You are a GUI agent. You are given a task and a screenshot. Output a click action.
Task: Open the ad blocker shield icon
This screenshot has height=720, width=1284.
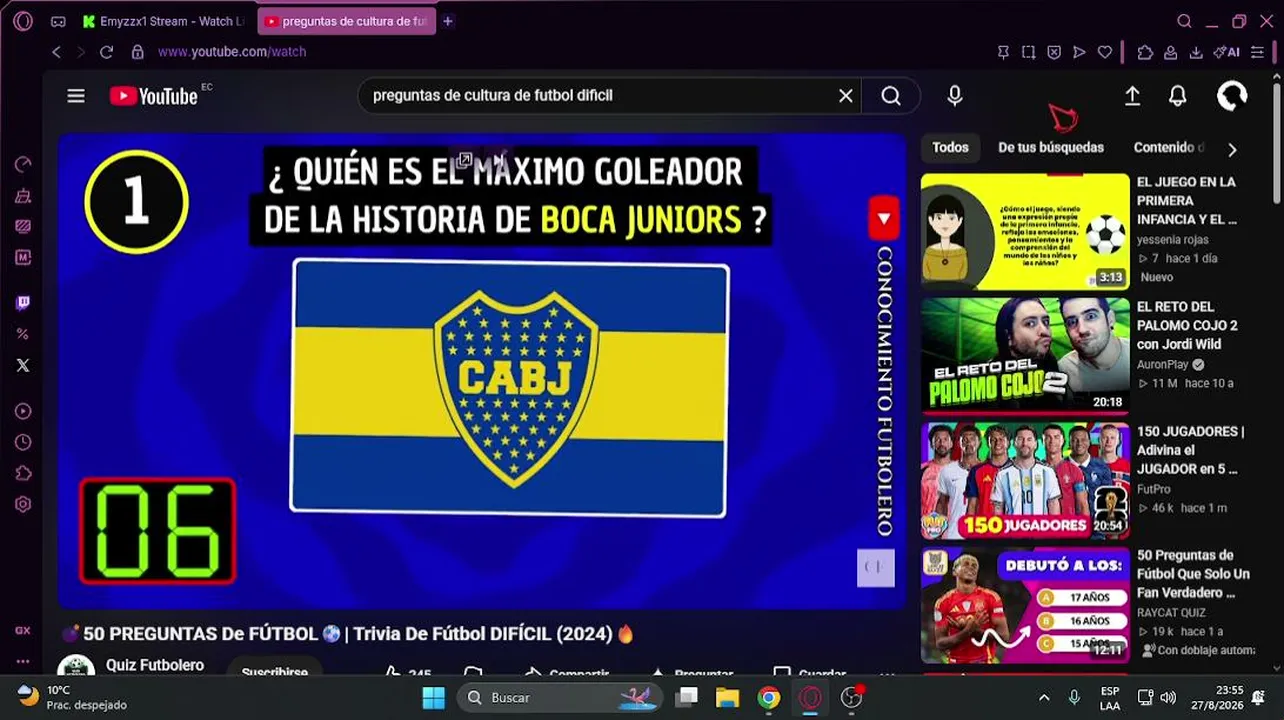1054,52
